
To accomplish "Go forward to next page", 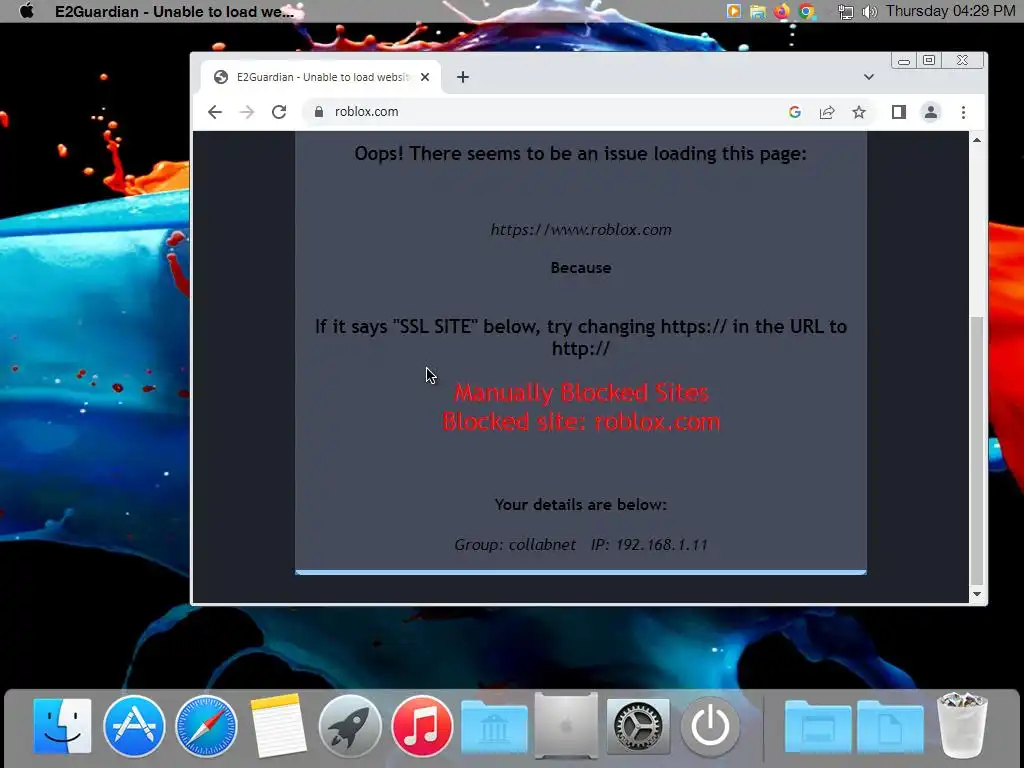I will click(247, 112).
